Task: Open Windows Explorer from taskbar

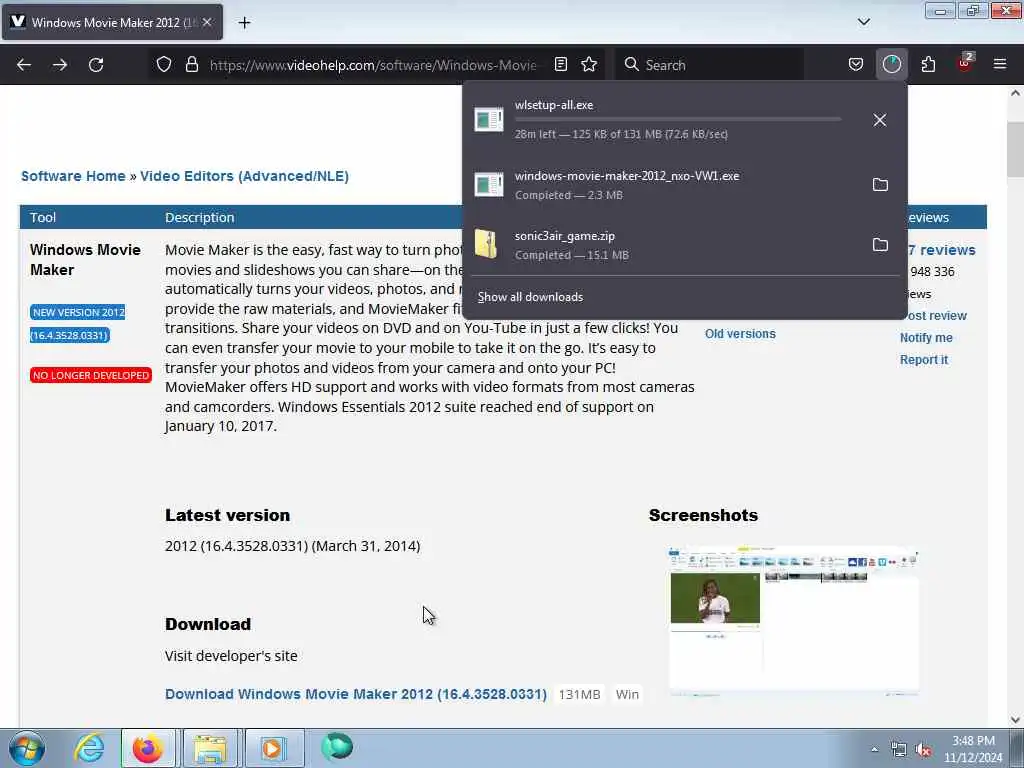Action: (x=210, y=748)
